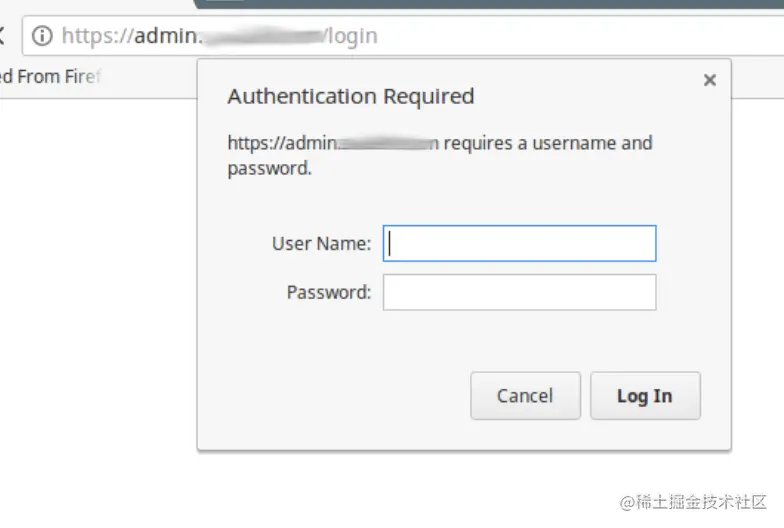Select the address bar URL

[x=400, y=37]
